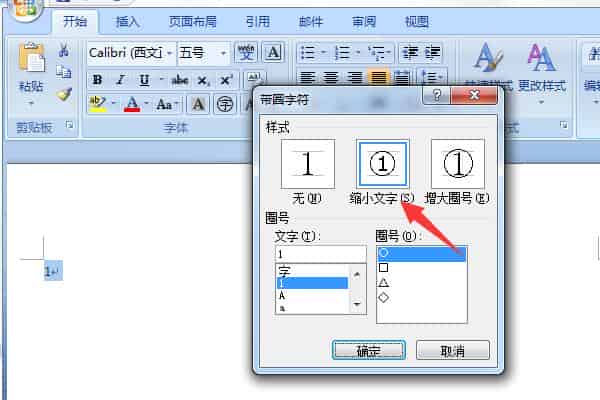Viewport: 600px width, 400px height.
Task: Open the 邮件 Mailings tab
Action: click(311, 21)
